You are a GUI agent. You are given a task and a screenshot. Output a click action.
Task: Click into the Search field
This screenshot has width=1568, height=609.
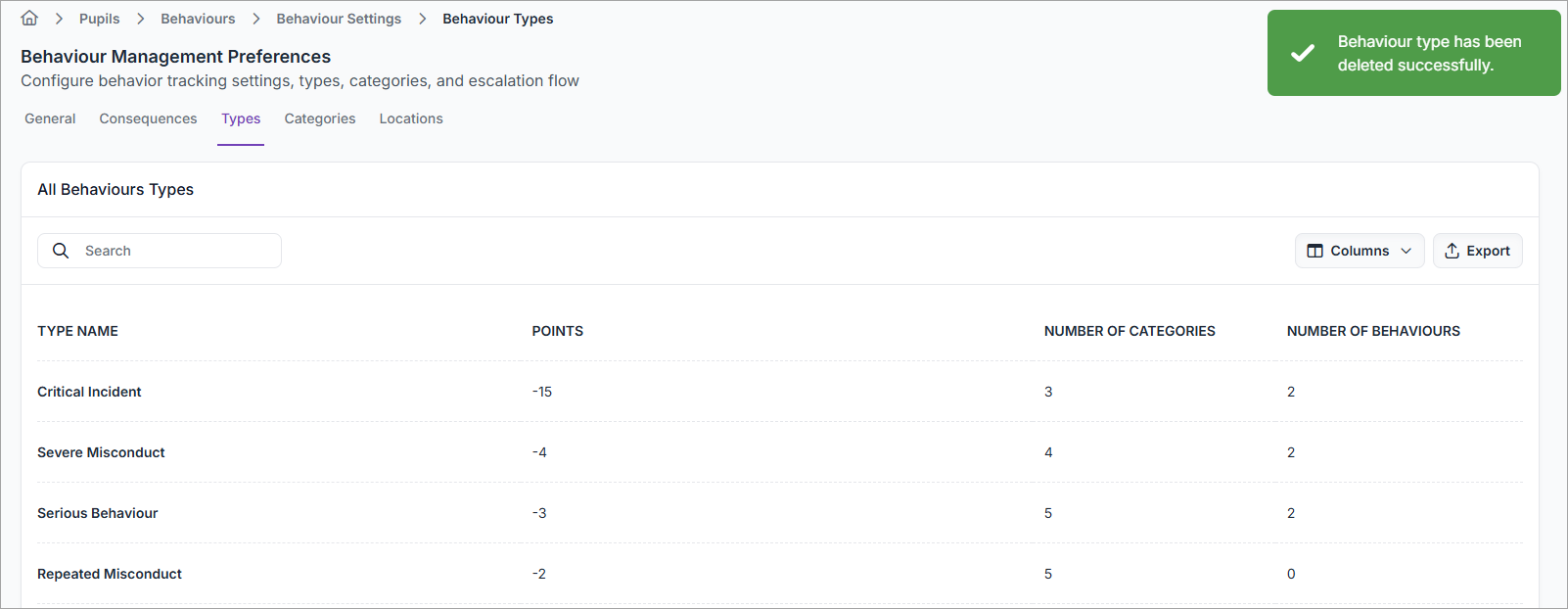click(x=176, y=251)
